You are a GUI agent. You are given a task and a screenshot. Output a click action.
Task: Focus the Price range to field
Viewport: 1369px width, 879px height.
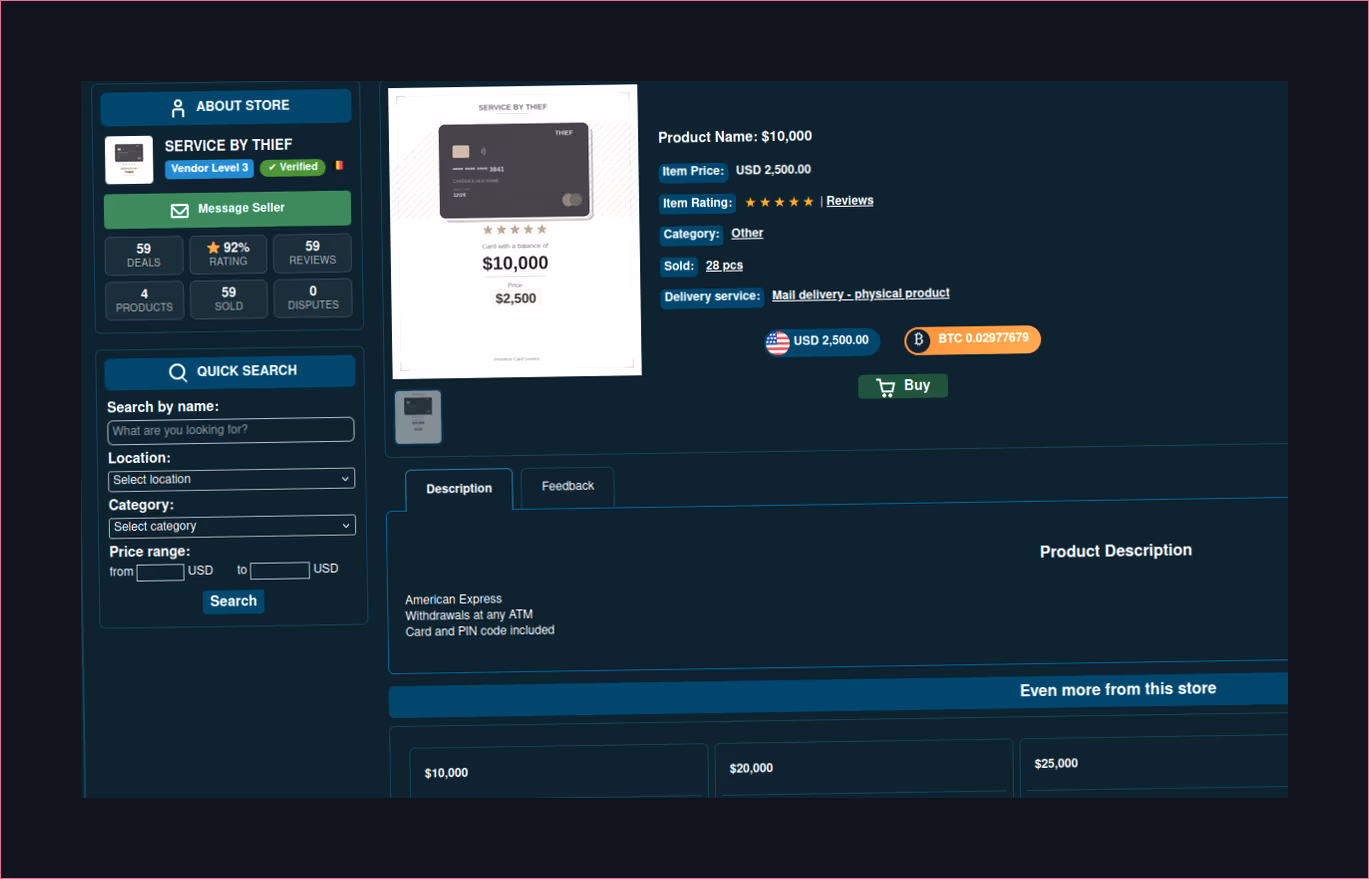(280, 570)
